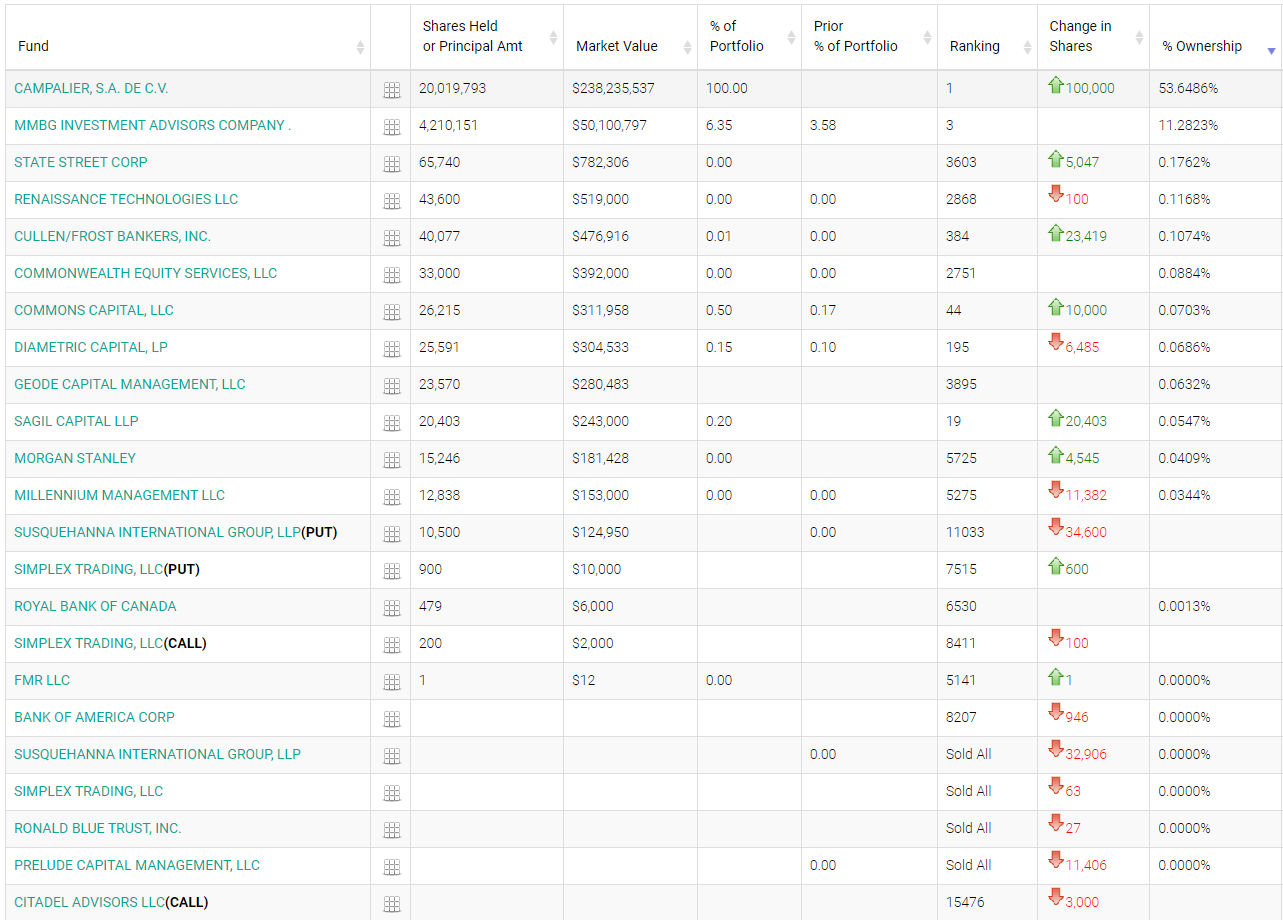Select change in shares value 23,419
The image size is (1283, 920).
(1086, 236)
